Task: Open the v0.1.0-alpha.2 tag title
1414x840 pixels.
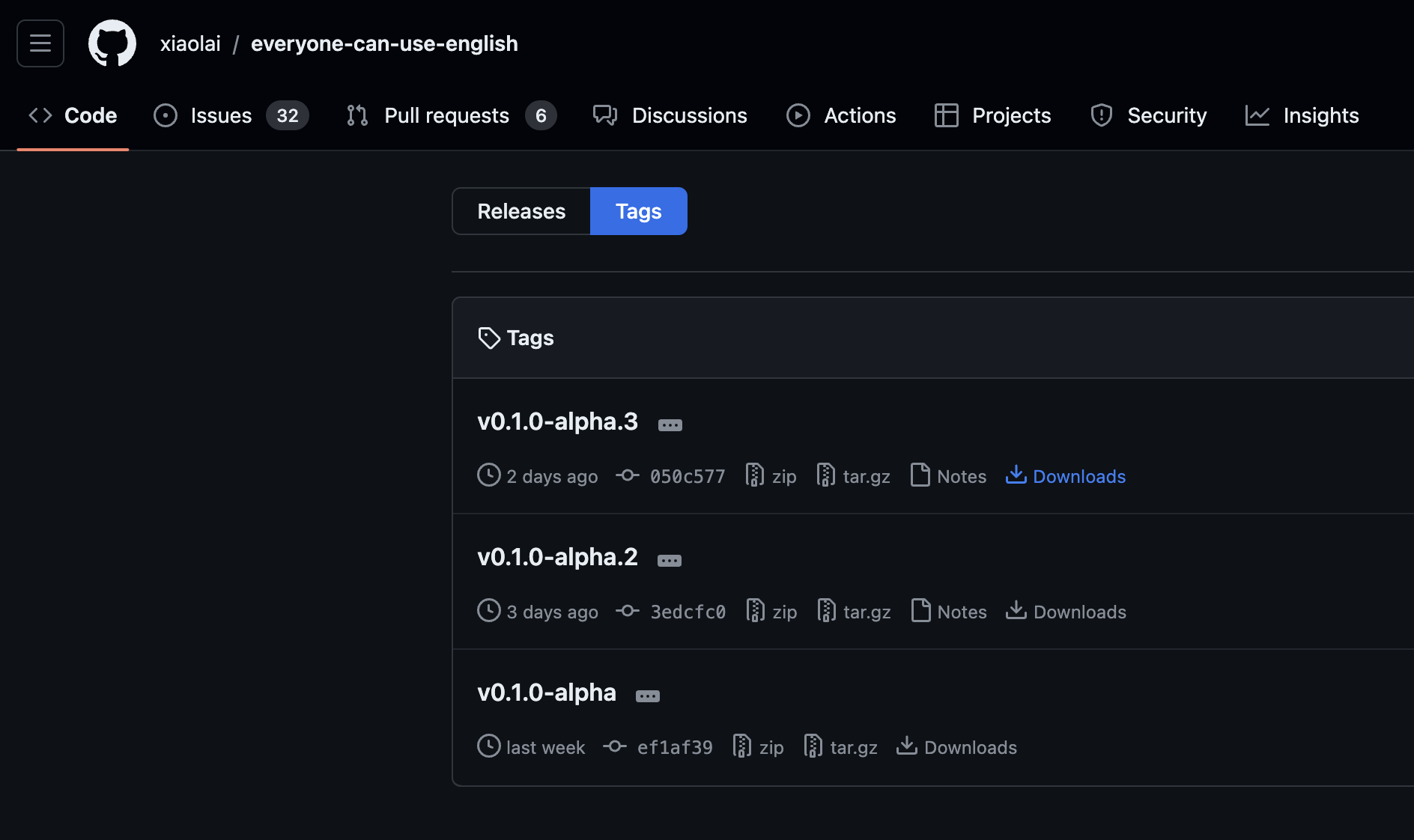Action: click(557, 557)
